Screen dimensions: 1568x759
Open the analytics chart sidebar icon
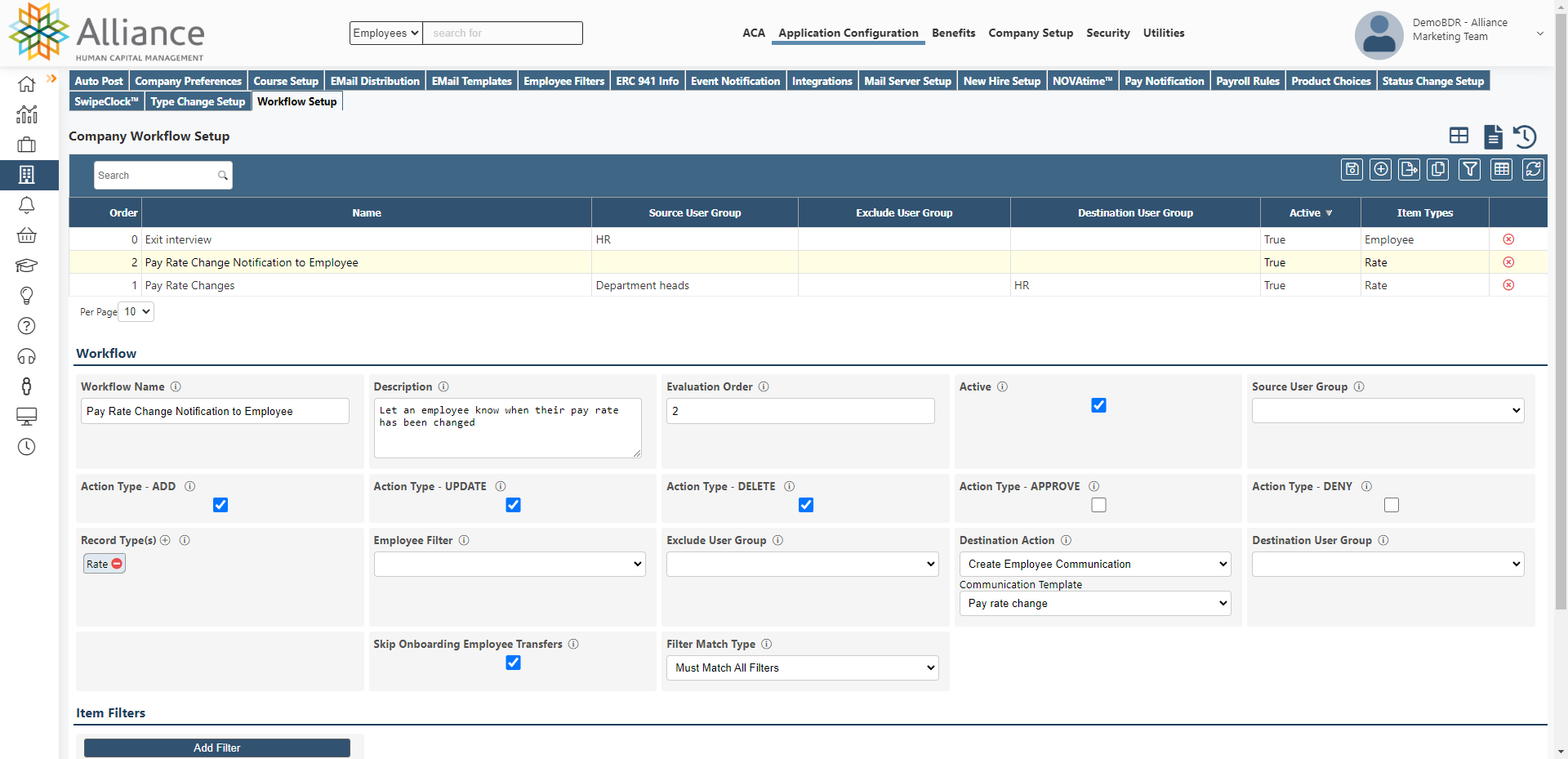(x=27, y=114)
